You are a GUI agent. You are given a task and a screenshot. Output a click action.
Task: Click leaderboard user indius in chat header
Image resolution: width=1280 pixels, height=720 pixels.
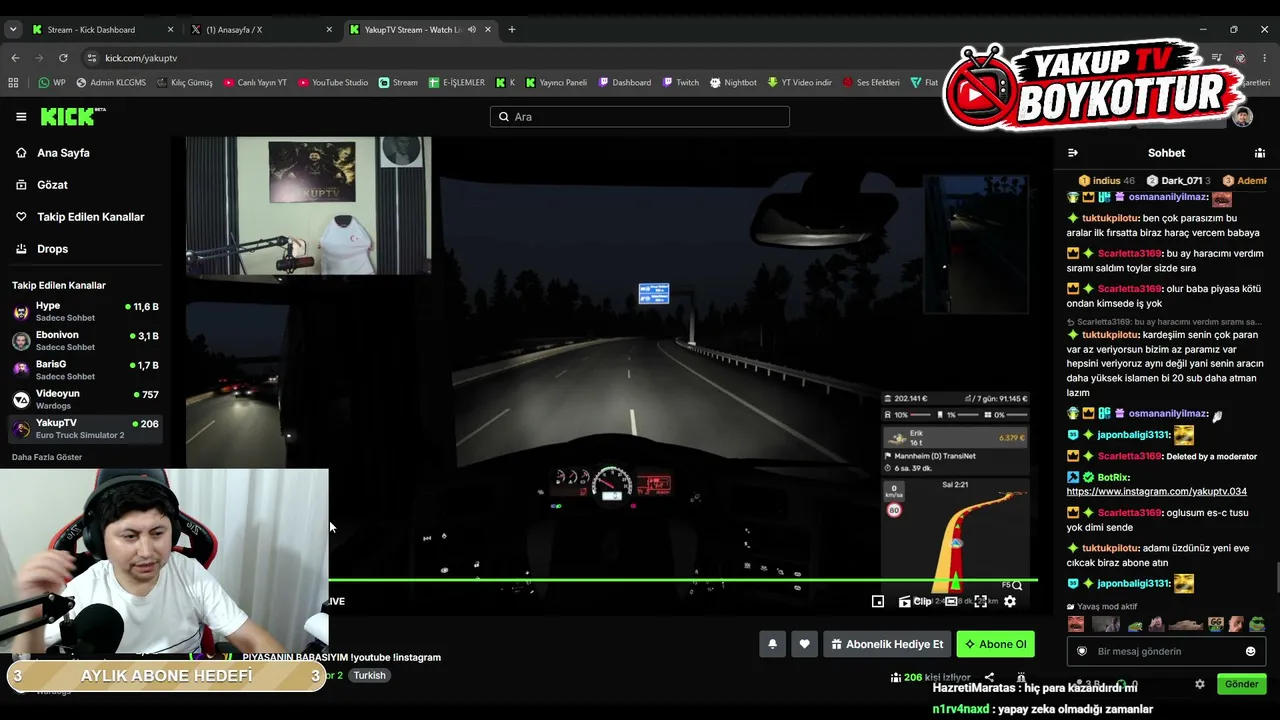click(x=1106, y=181)
